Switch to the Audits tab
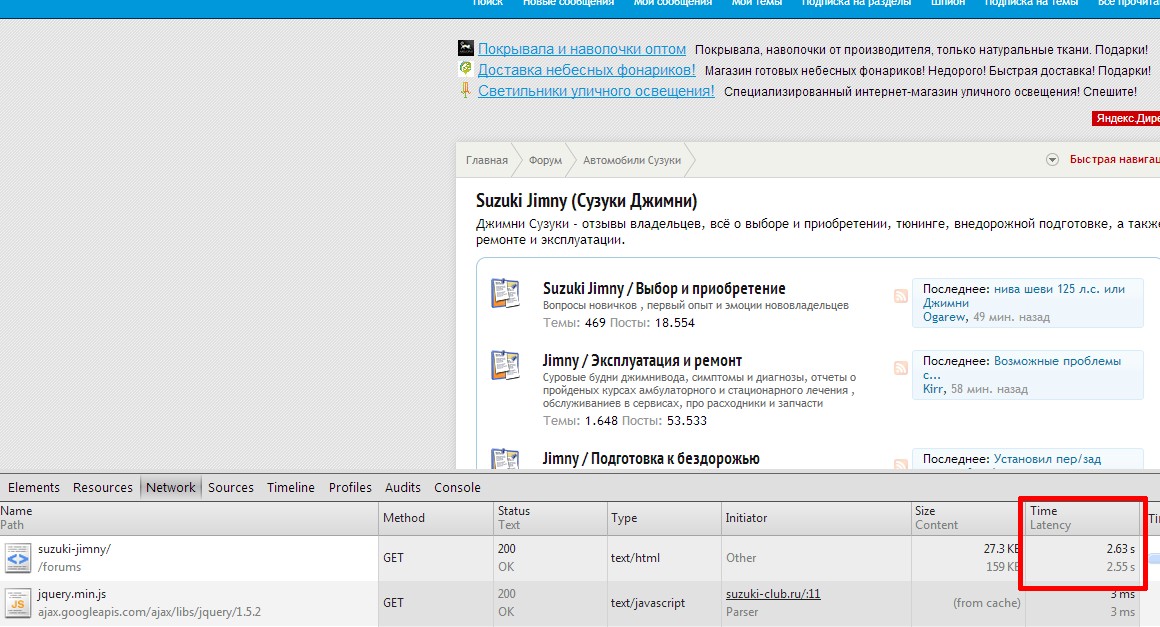Screen dimensions: 1160x627 tap(402, 487)
